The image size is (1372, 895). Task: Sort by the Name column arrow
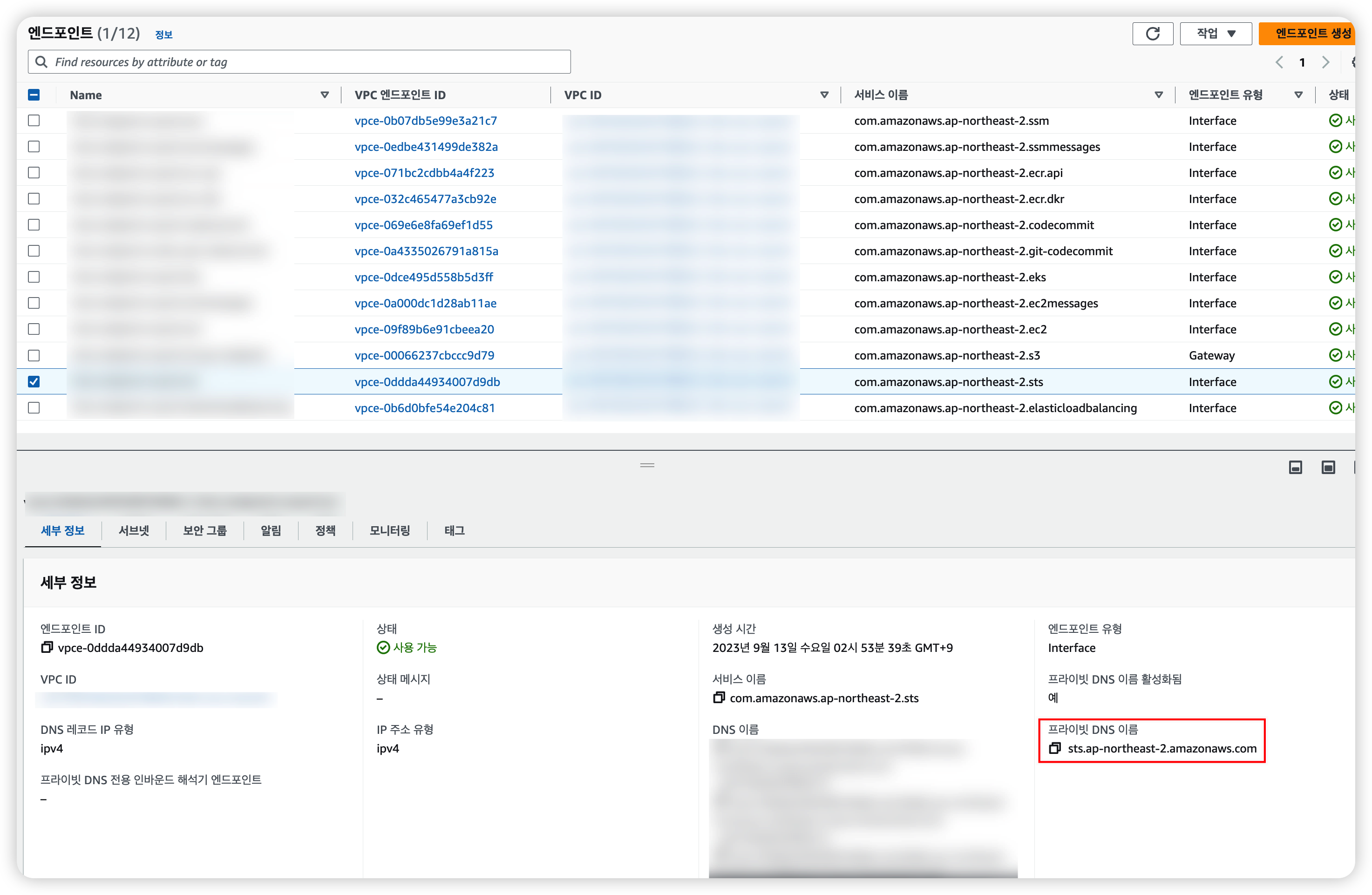coord(325,95)
